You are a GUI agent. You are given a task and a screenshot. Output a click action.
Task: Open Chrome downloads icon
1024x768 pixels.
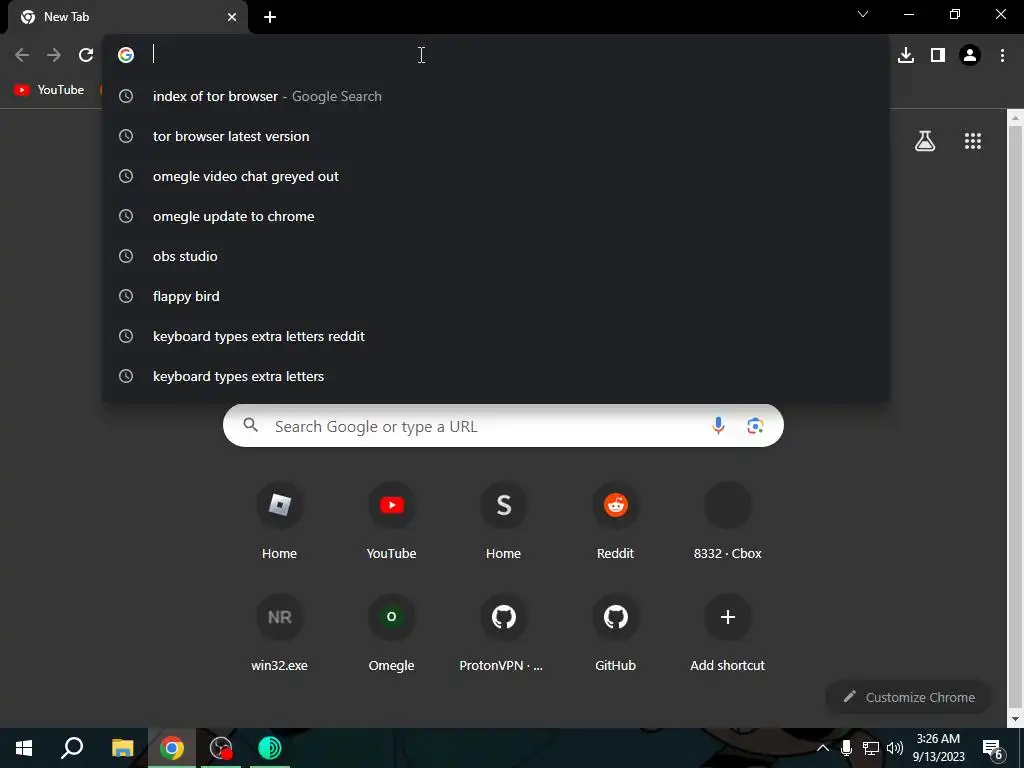[906, 55]
